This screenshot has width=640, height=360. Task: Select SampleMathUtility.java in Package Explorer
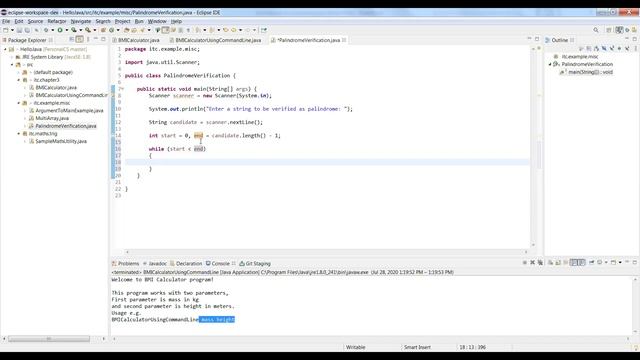pyautogui.click(x=61, y=141)
